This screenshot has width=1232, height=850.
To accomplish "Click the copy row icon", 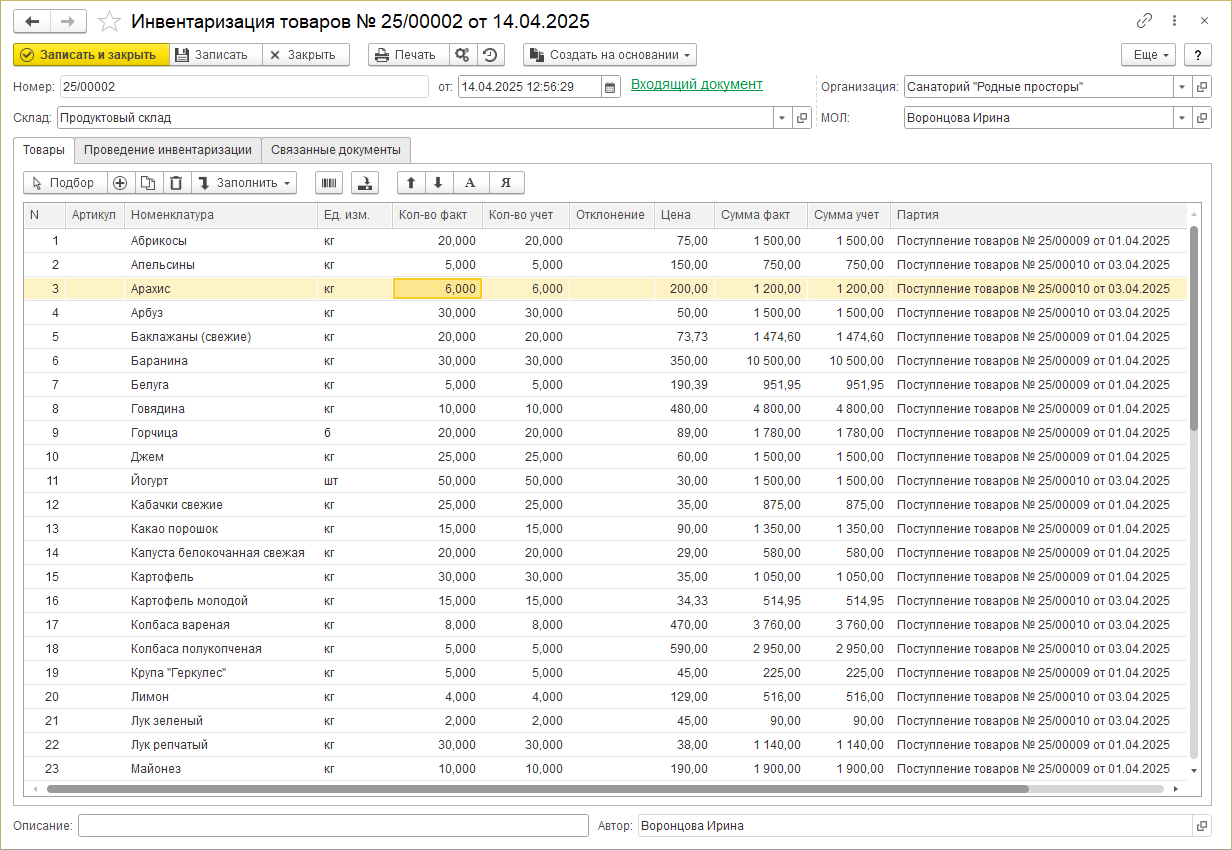I will point(148,183).
